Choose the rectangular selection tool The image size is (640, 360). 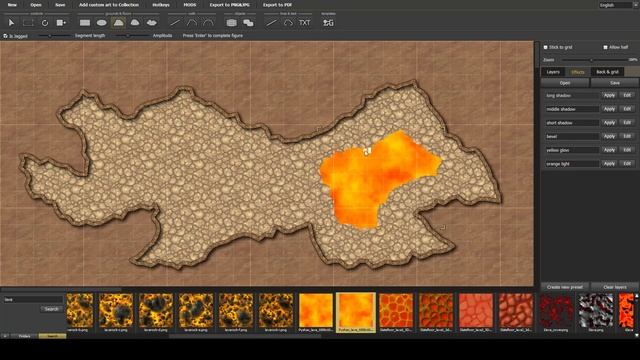[28, 23]
